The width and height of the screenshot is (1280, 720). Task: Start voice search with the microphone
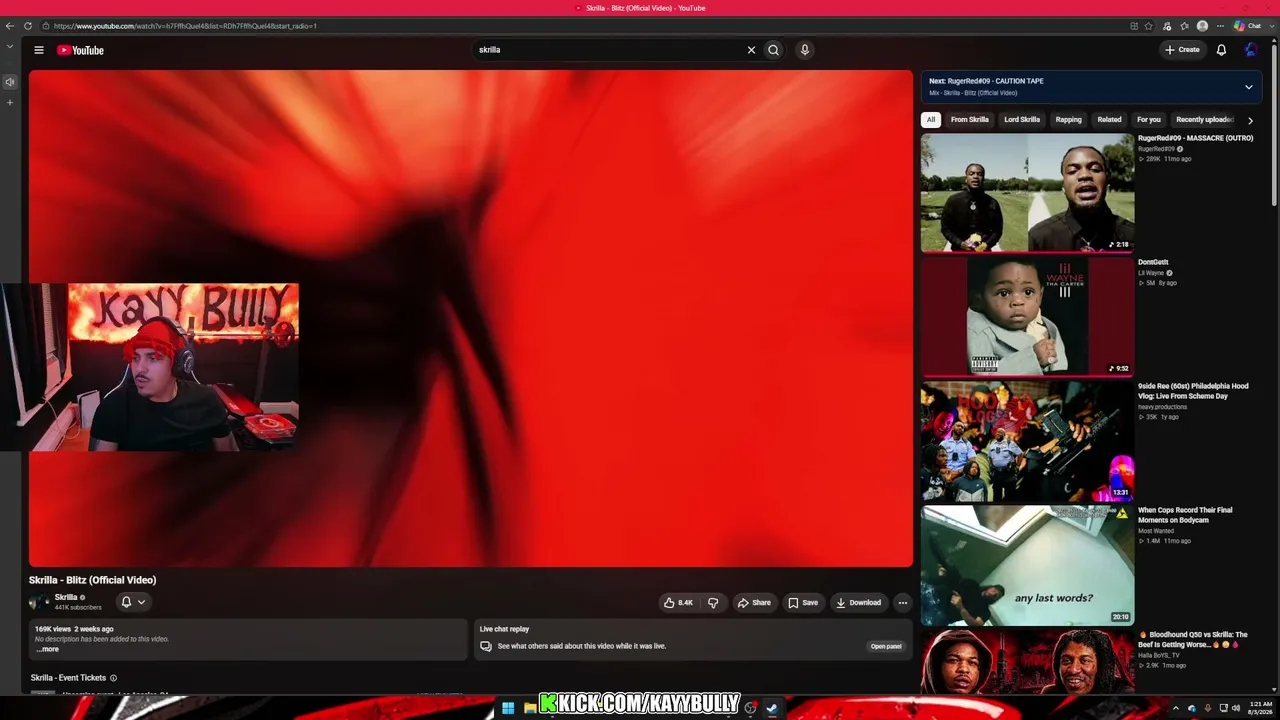coord(804,50)
